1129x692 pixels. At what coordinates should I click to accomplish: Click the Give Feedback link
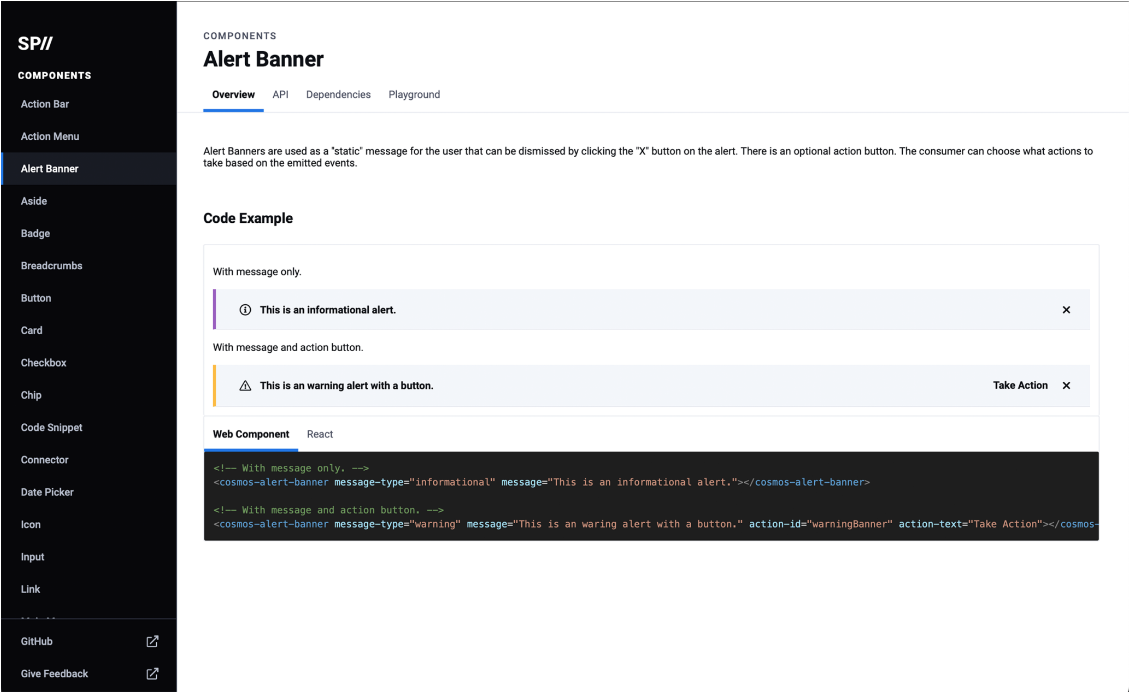55,674
